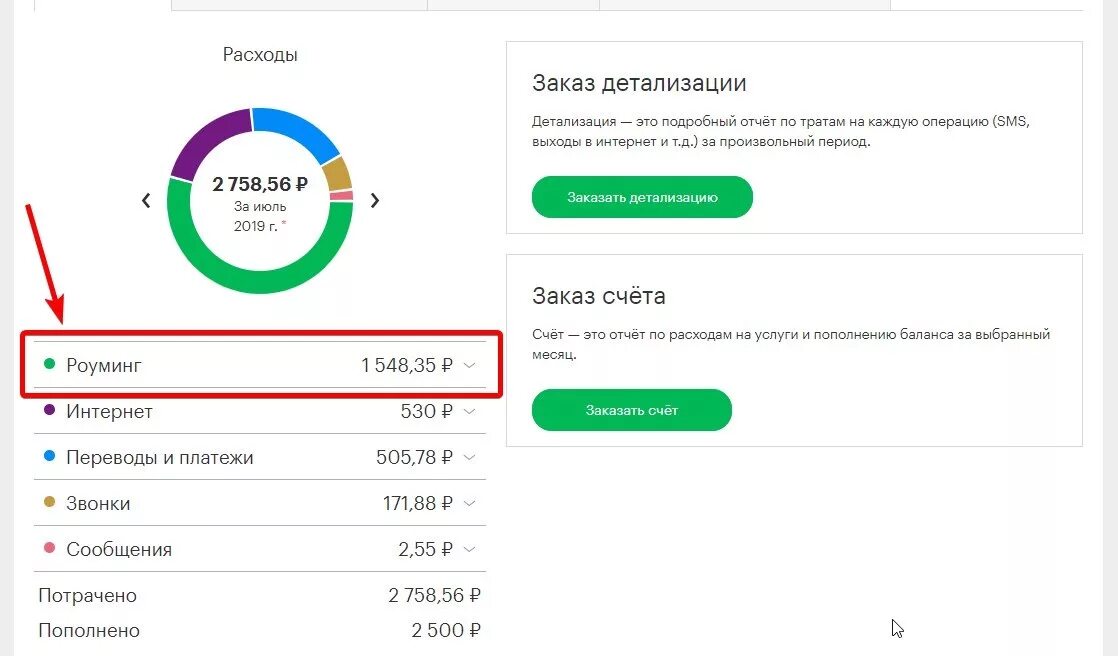Select the Роуминг category label
This screenshot has height=656, width=1118.
click(104, 366)
